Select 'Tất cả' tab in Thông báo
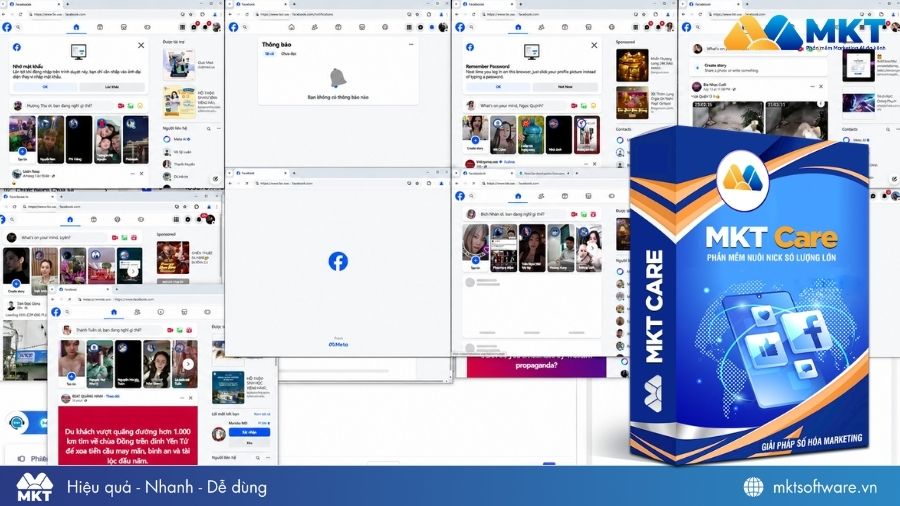900x506 pixels. [269, 53]
